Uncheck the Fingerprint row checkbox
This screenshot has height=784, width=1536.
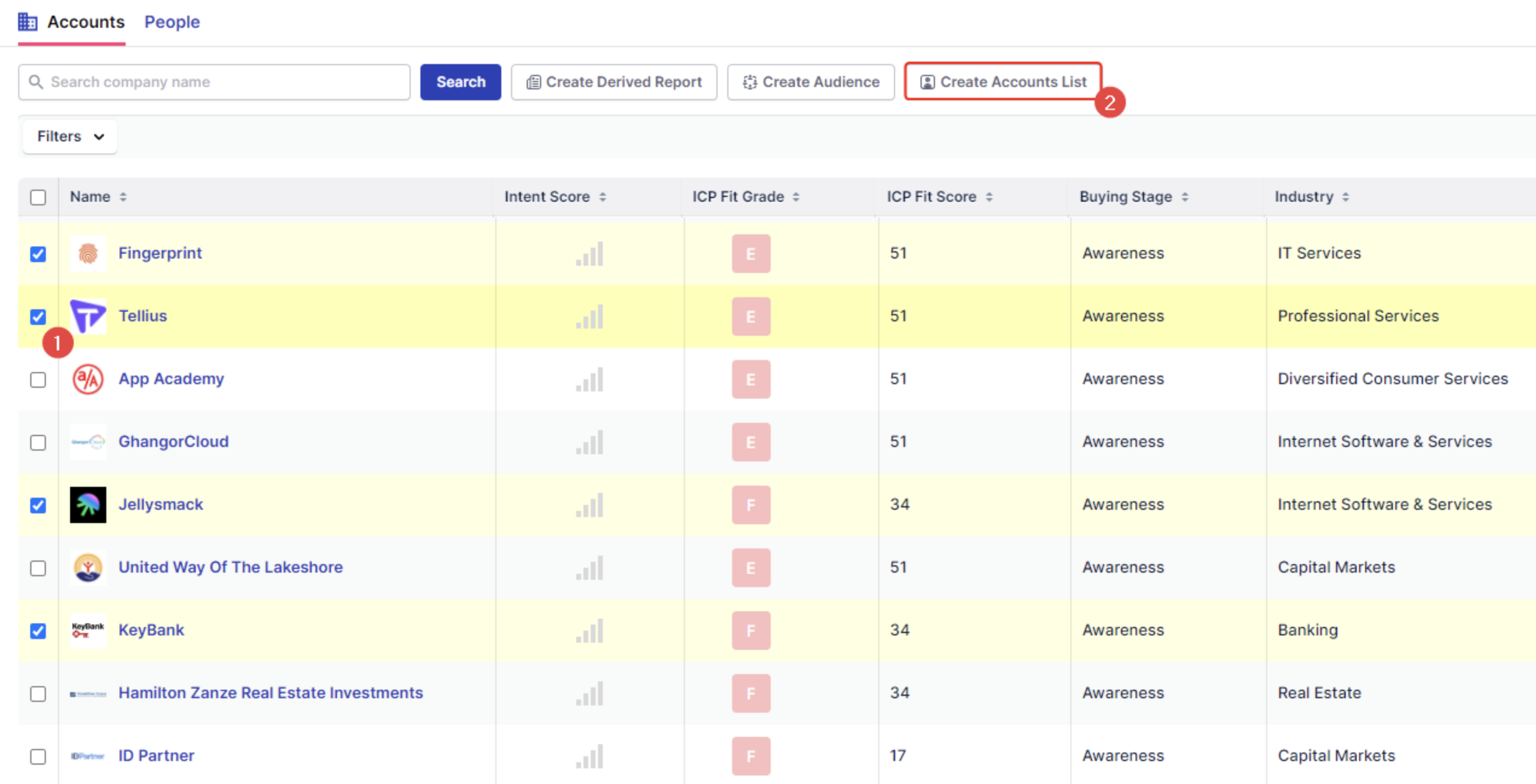point(38,254)
